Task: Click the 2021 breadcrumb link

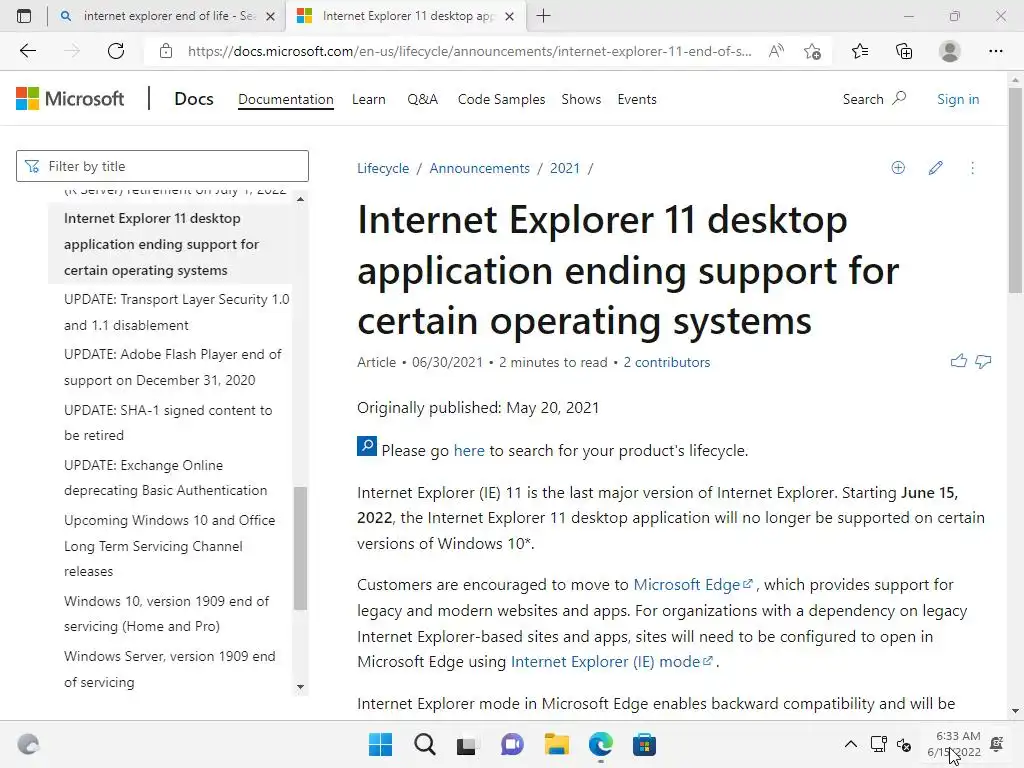Action: [x=565, y=168]
